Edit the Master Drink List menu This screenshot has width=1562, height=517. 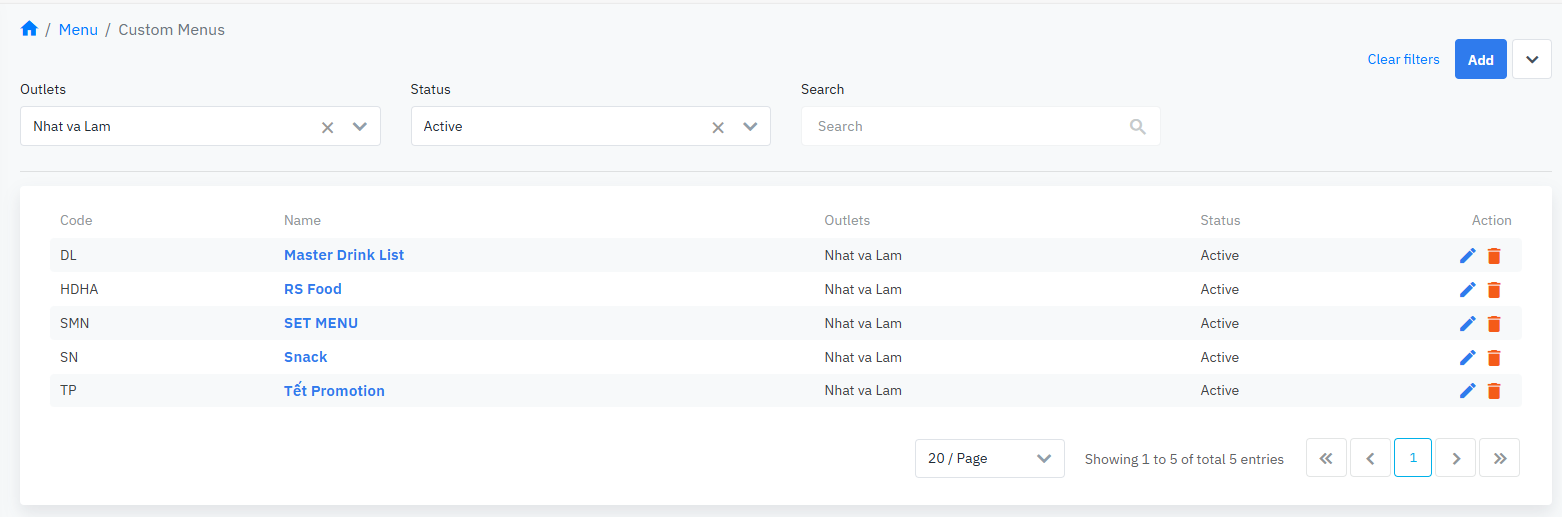point(1467,256)
